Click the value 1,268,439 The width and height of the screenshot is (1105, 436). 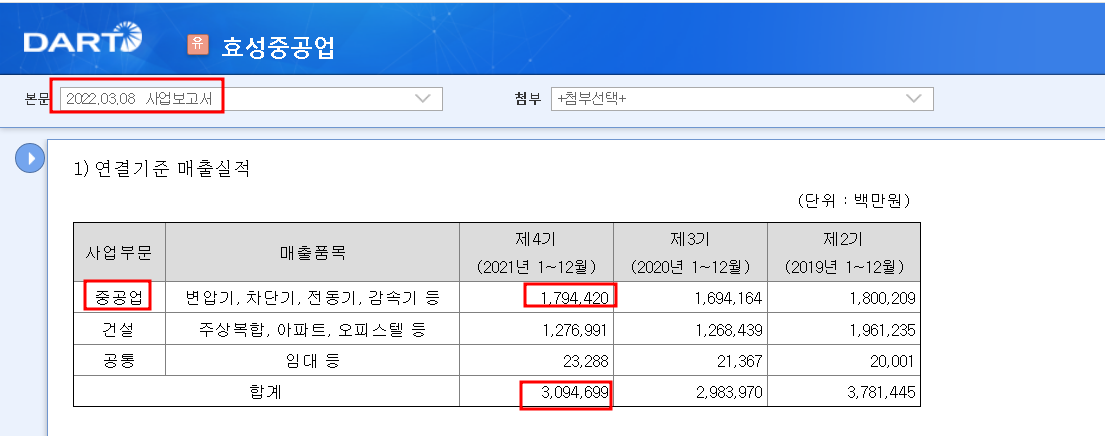727,330
